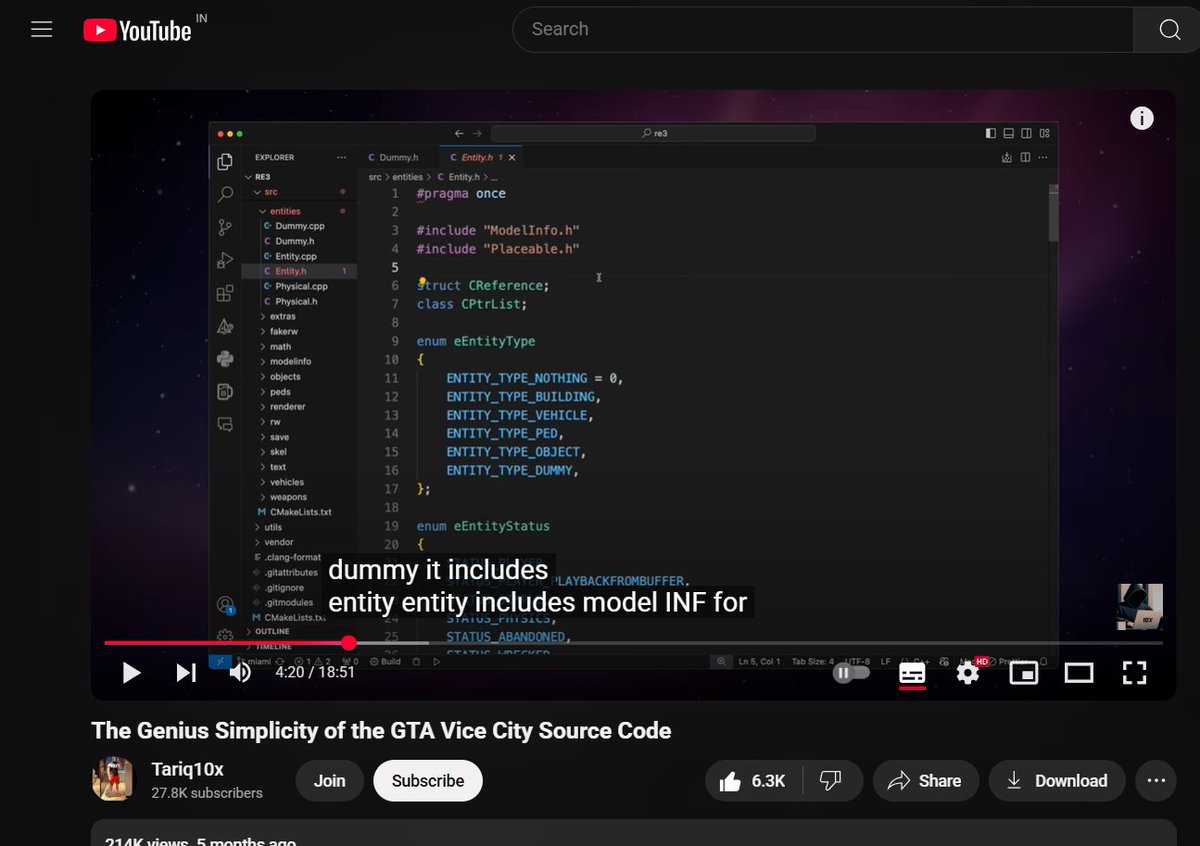Click the Build status bar item
Image resolution: width=1200 pixels, height=846 pixels.
click(x=385, y=662)
